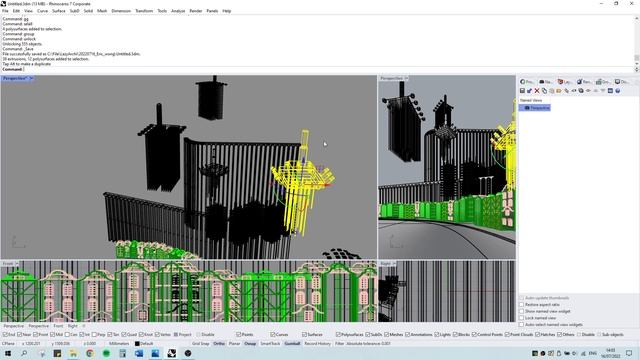The image size is (640, 360).
Task: Click the sticky notes icon in the taskbar
Action: click(57, 353)
